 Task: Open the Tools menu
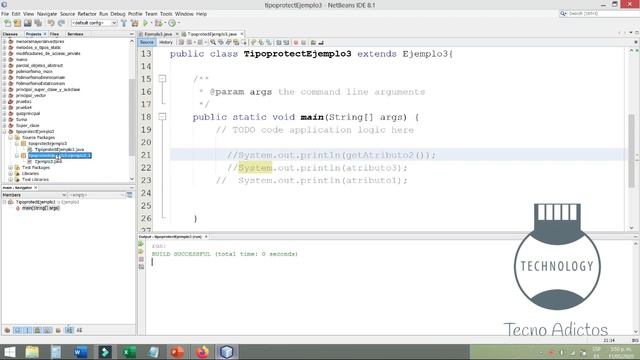coord(166,14)
